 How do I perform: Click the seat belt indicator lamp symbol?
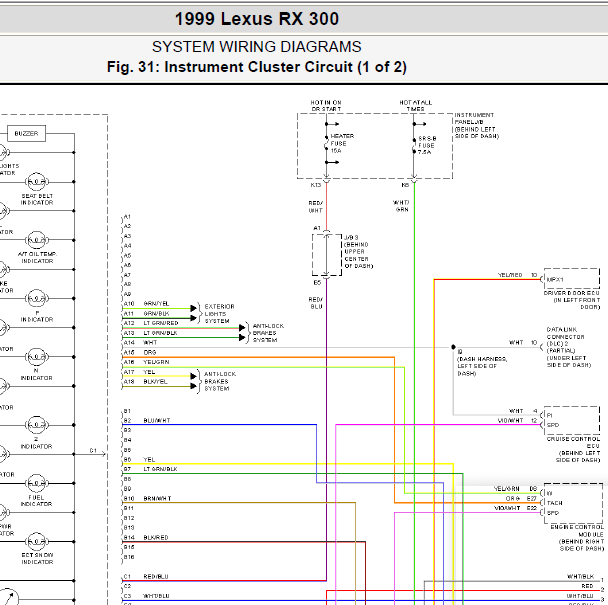coord(37,182)
